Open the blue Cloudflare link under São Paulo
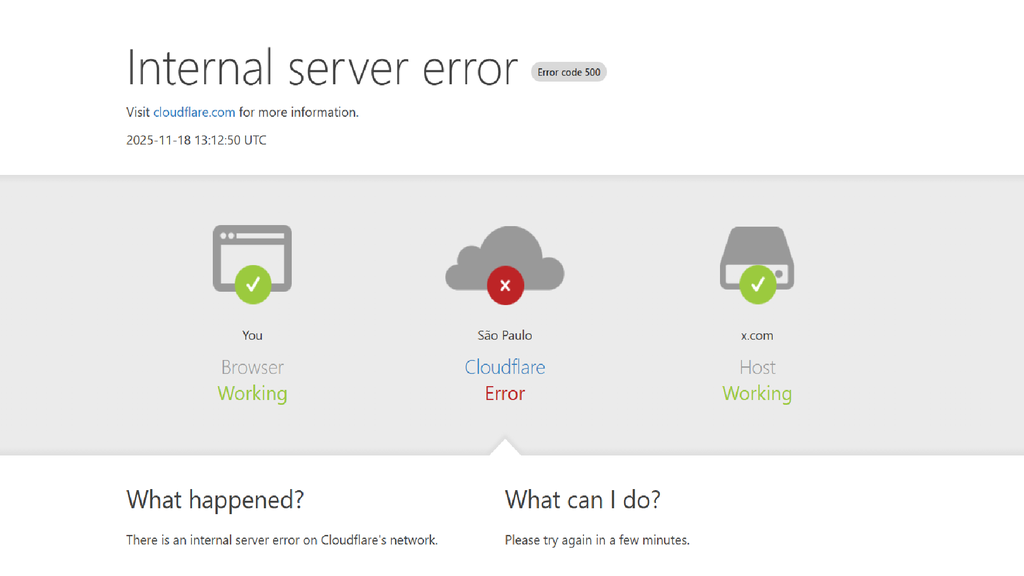Viewport: 1024px width, 576px height. point(505,367)
